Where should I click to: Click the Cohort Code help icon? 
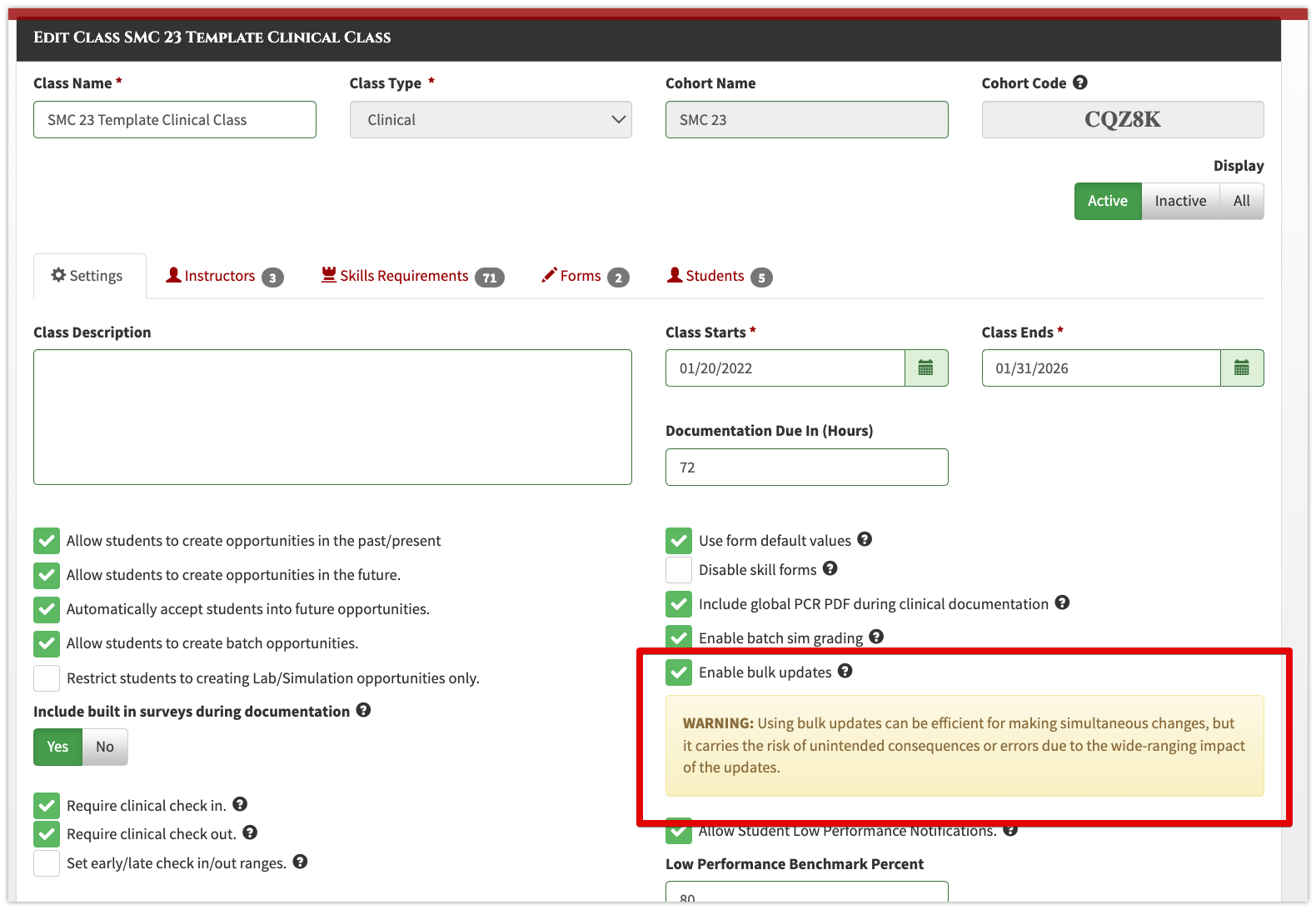1080,82
